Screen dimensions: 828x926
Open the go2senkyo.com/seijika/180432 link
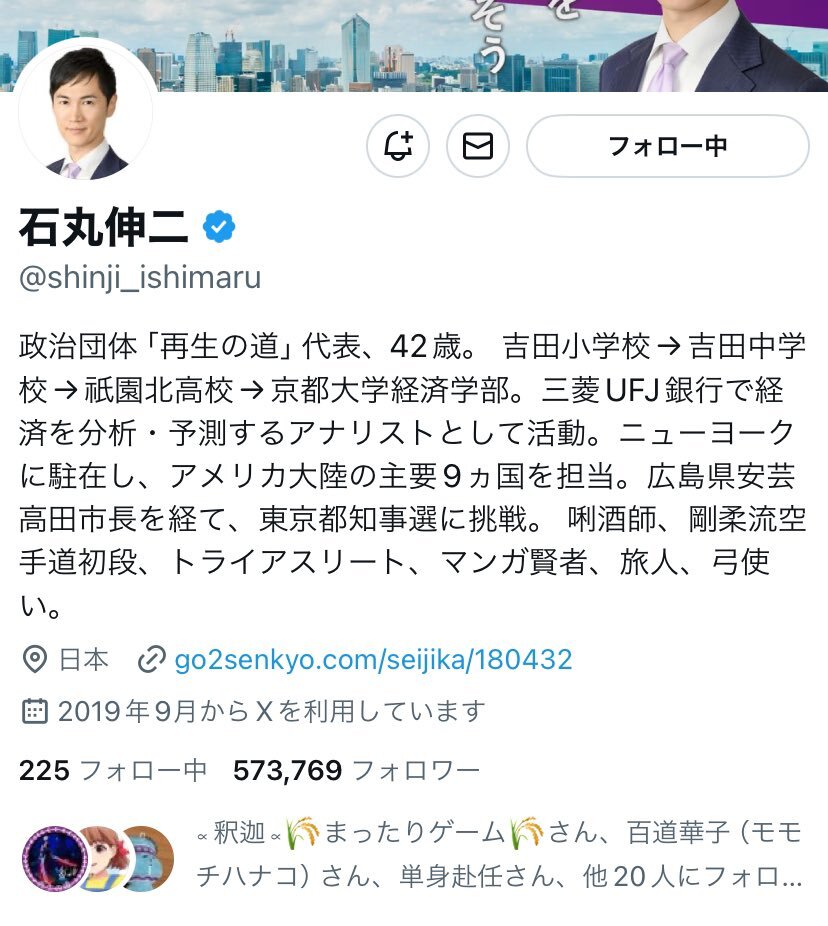tap(373, 660)
